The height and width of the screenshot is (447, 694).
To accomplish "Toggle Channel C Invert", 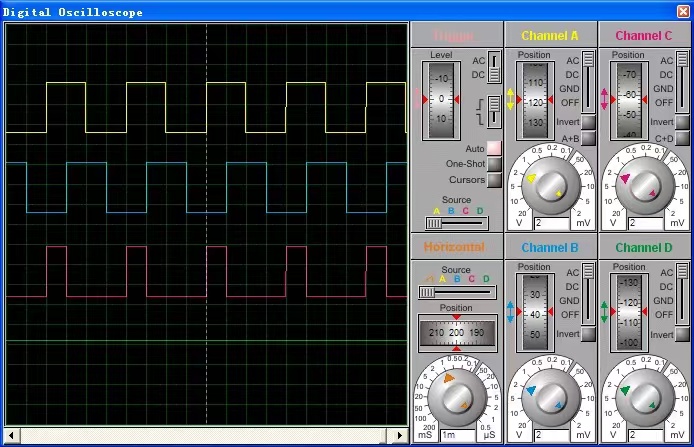I will pyautogui.click(x=682, y=122).
